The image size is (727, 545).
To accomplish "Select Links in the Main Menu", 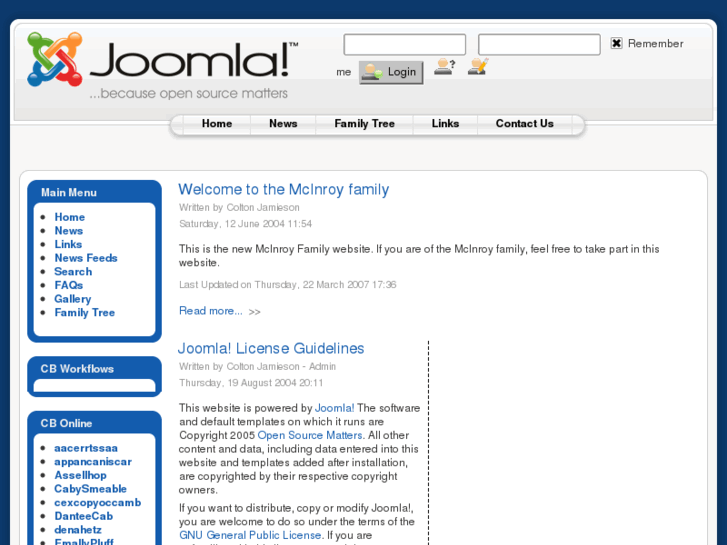I will [x=68, y=244].
